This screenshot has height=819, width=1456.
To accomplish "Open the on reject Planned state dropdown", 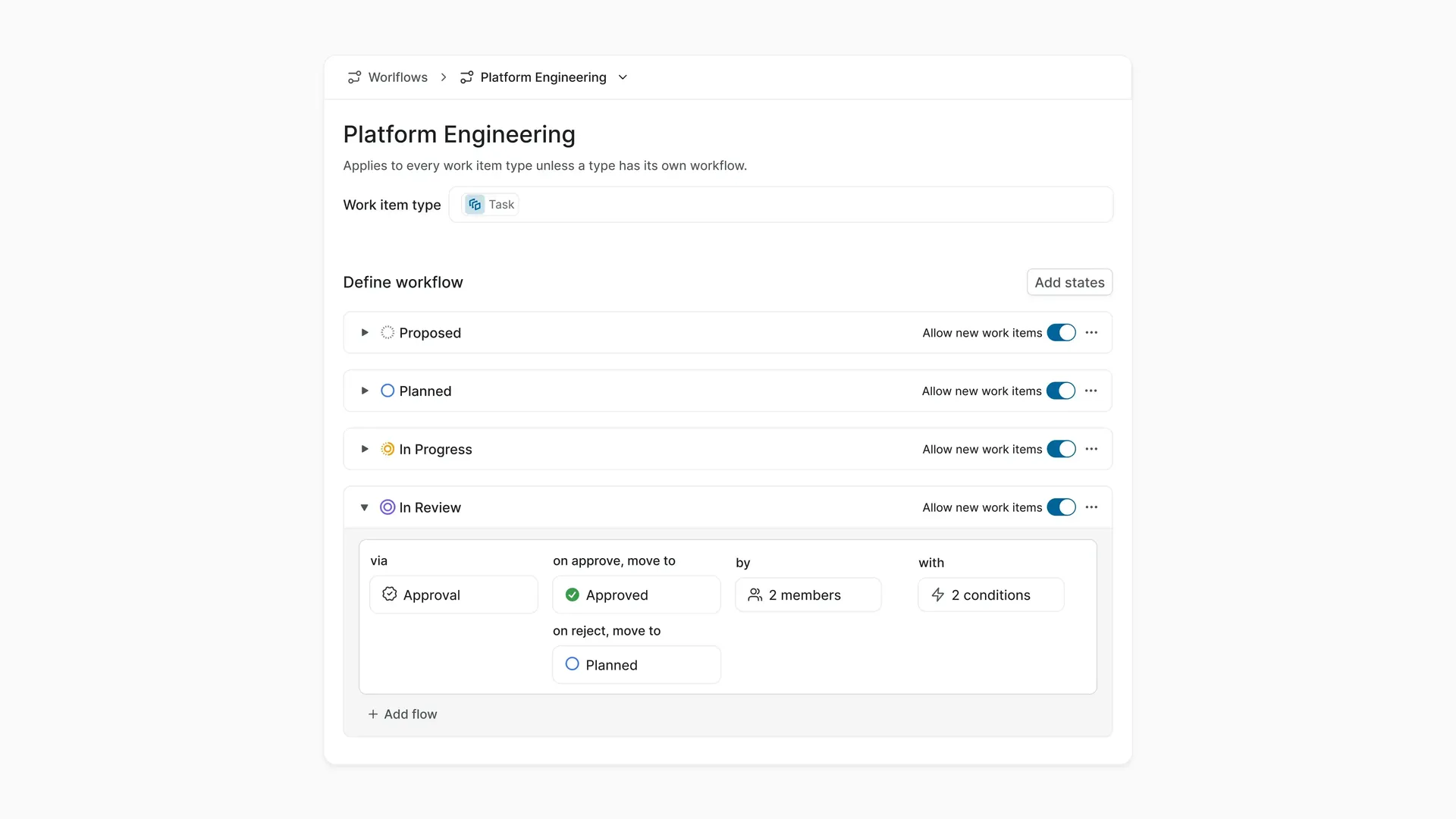I will 636,664.
